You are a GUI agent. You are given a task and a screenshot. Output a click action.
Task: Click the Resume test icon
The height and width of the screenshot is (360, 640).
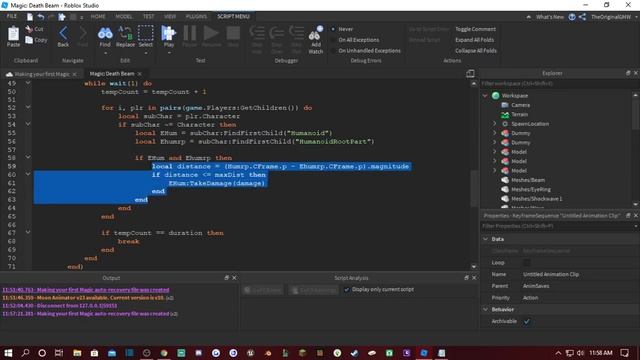tap(211, 33)
